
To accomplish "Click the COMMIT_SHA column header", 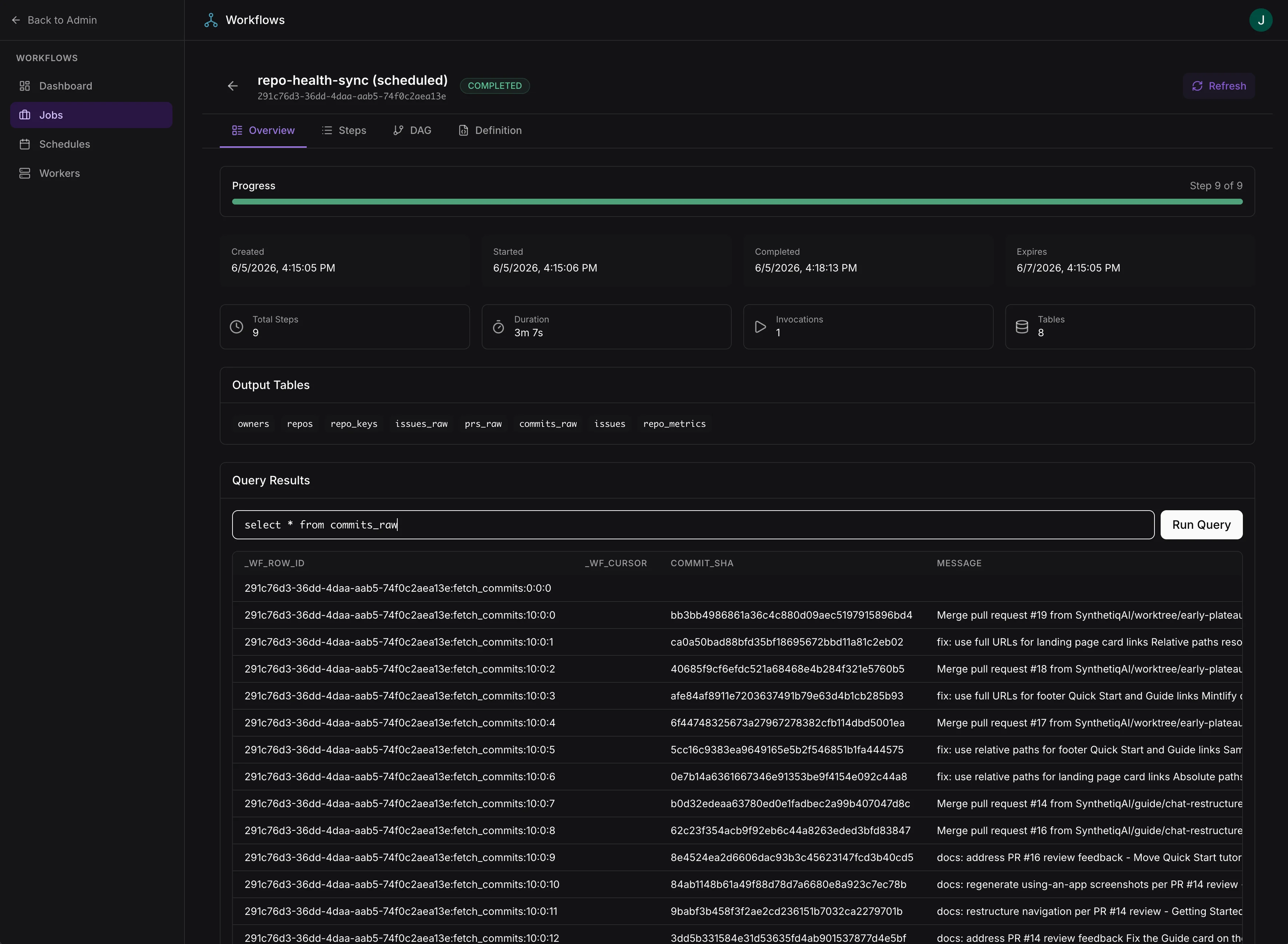I will (x=702, y=563).
